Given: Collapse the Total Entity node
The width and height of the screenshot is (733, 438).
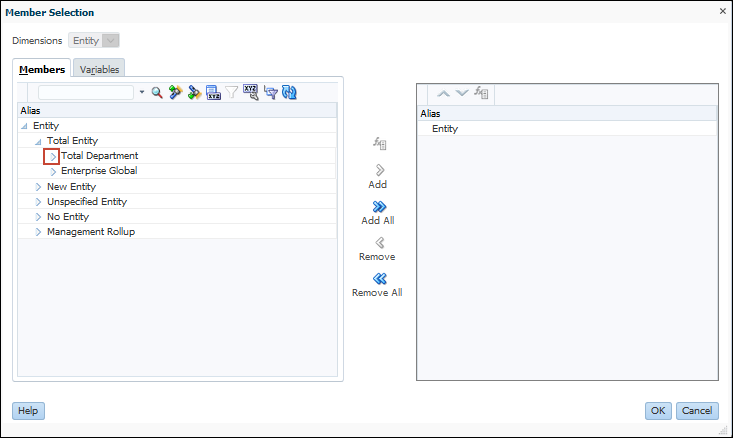Looking at the screenshot, I should (x=38, y=141).
